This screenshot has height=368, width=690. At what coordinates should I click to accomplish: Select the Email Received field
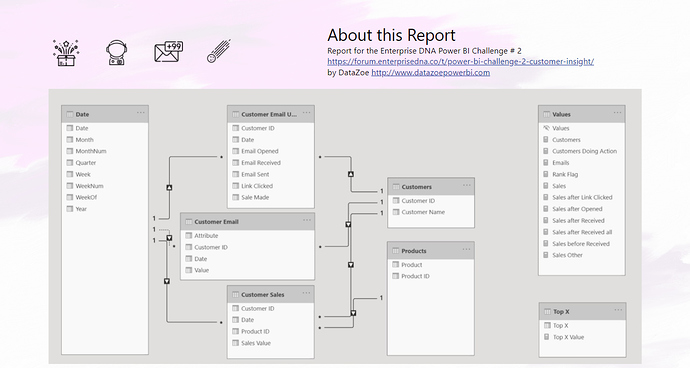[x=261, y=162]
